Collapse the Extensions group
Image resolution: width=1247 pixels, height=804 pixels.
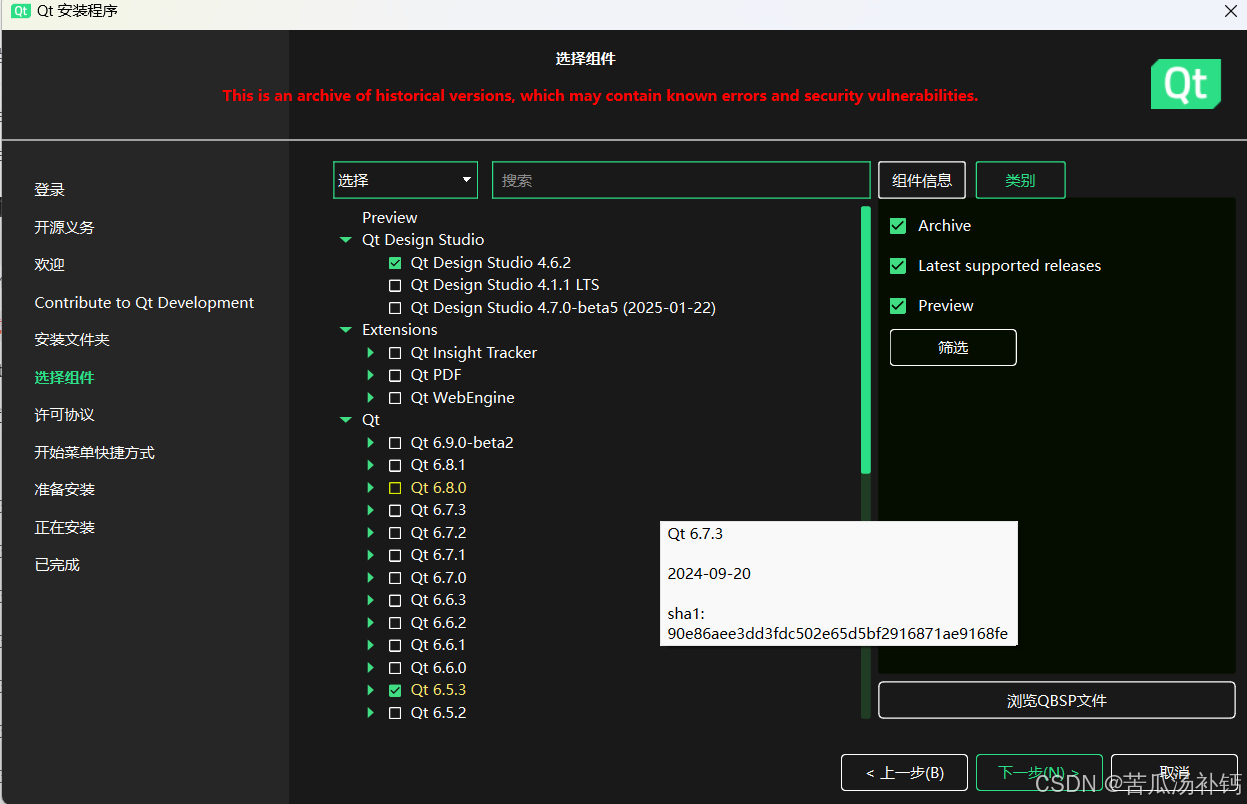click(346, 330)
